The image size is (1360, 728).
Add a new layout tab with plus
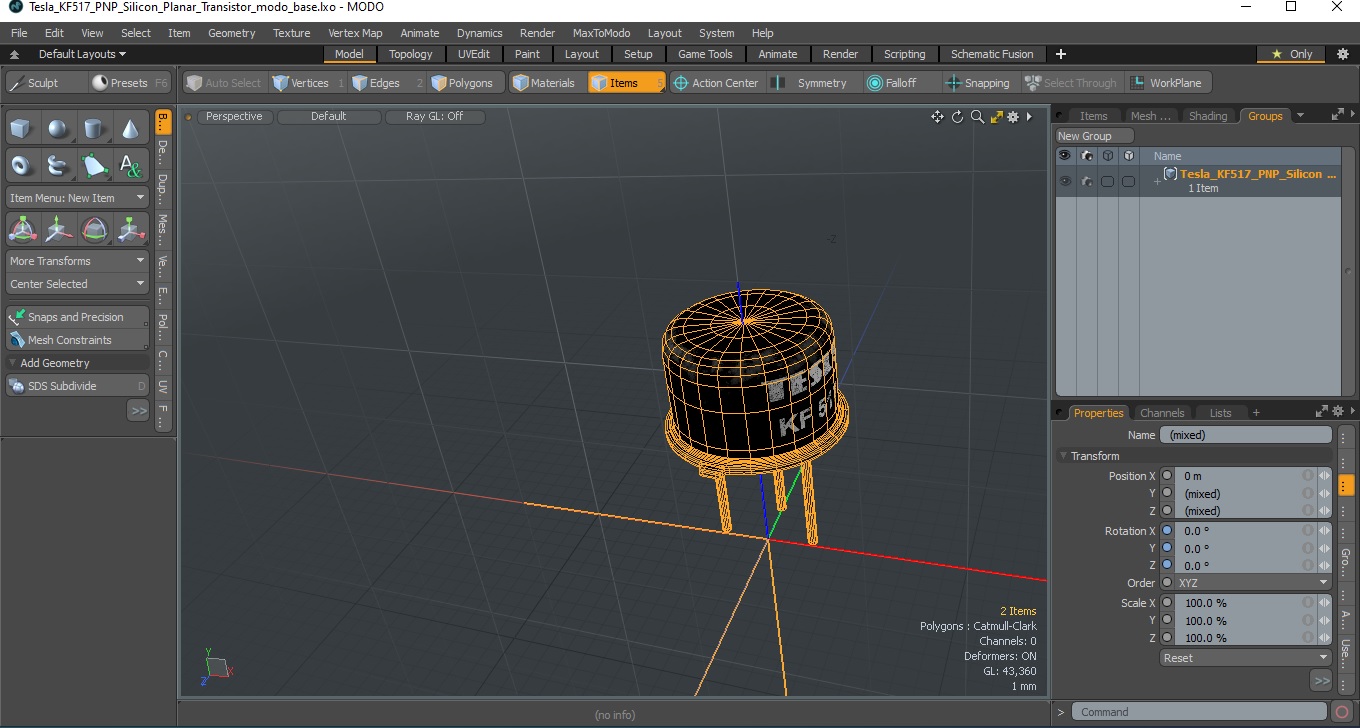pyautogui.click(x=1061, y=54)
